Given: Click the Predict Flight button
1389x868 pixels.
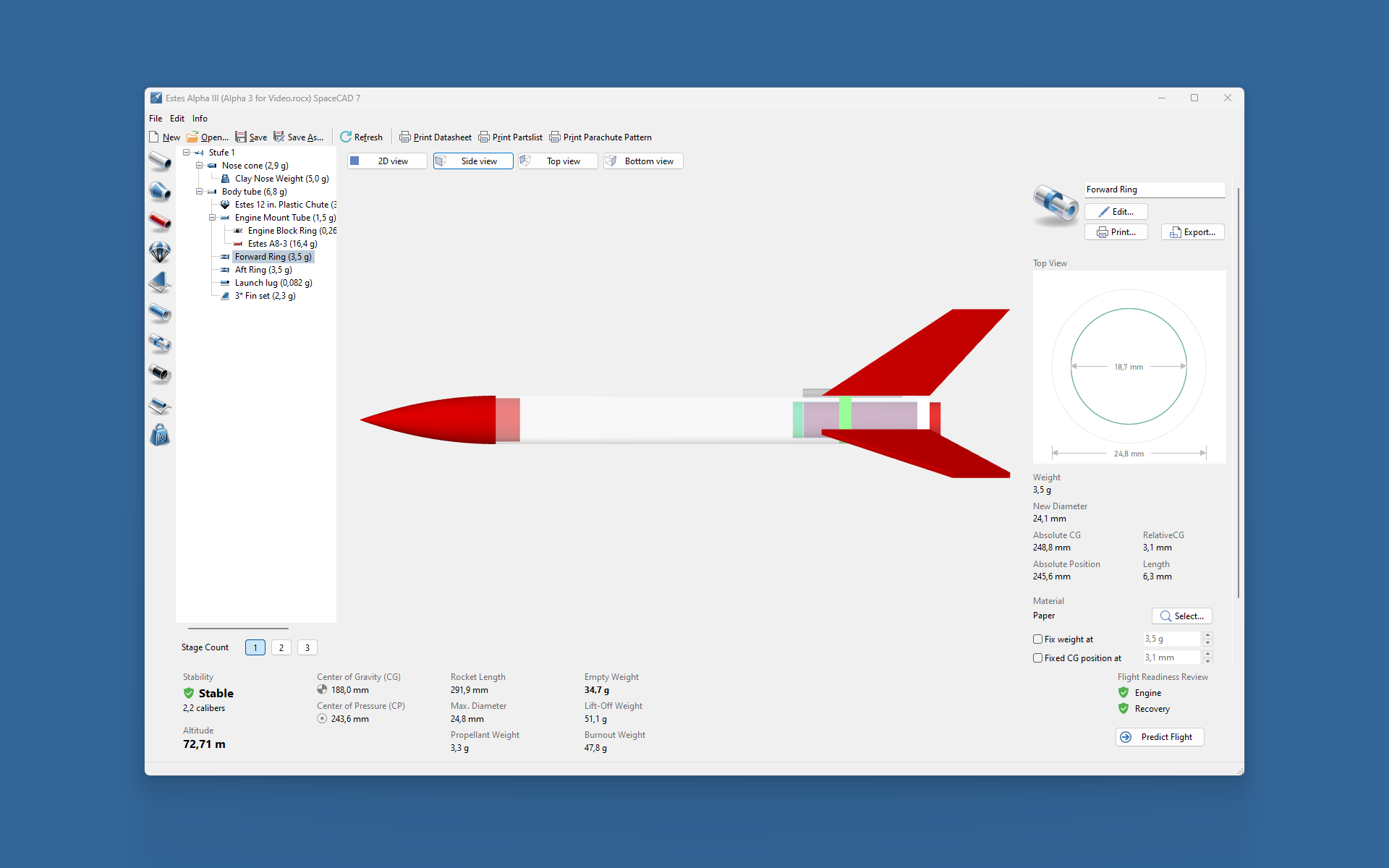Looking at the screenshot, I should point(1159,737).
